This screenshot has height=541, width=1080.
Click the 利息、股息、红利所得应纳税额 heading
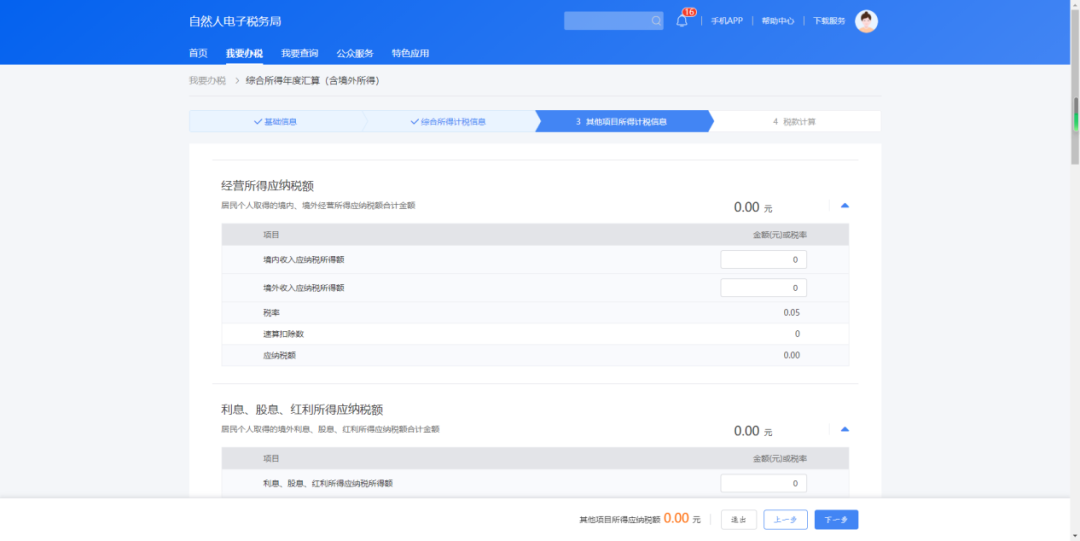302,409
